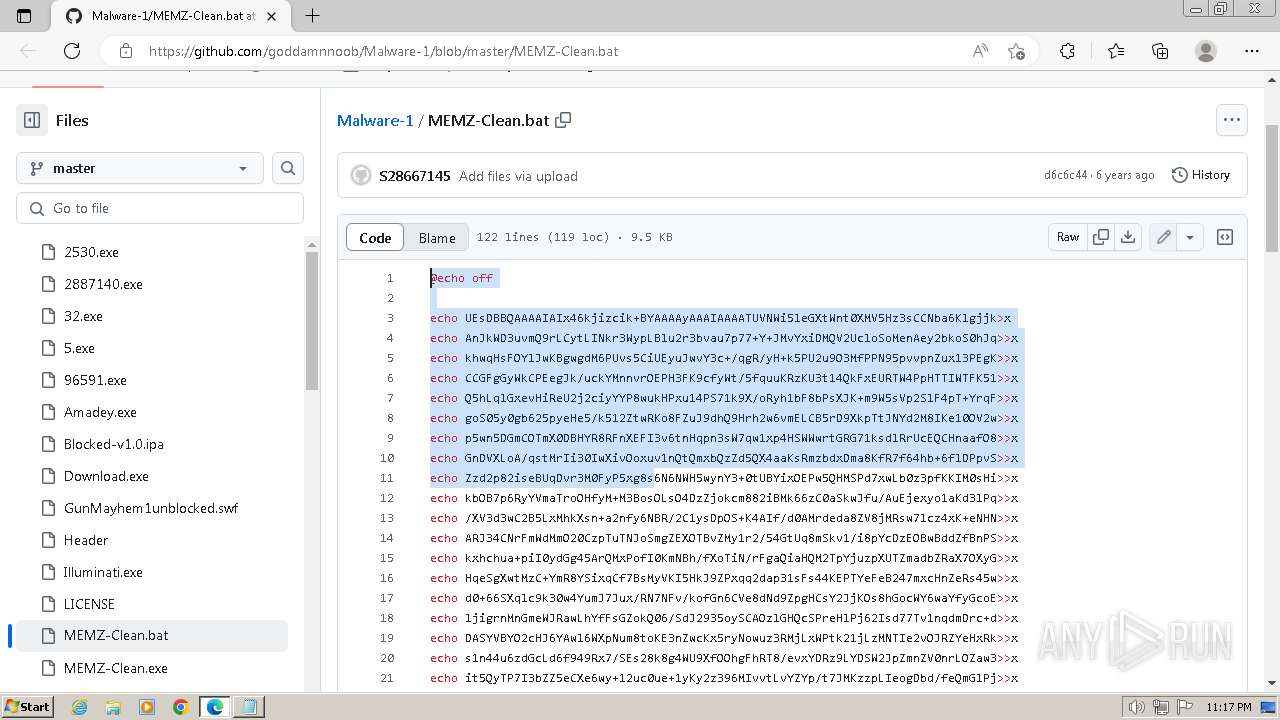View site information lock icon
Viewport: 1280px width, 720px height.
pyautogui.click(x=125, y=51)
